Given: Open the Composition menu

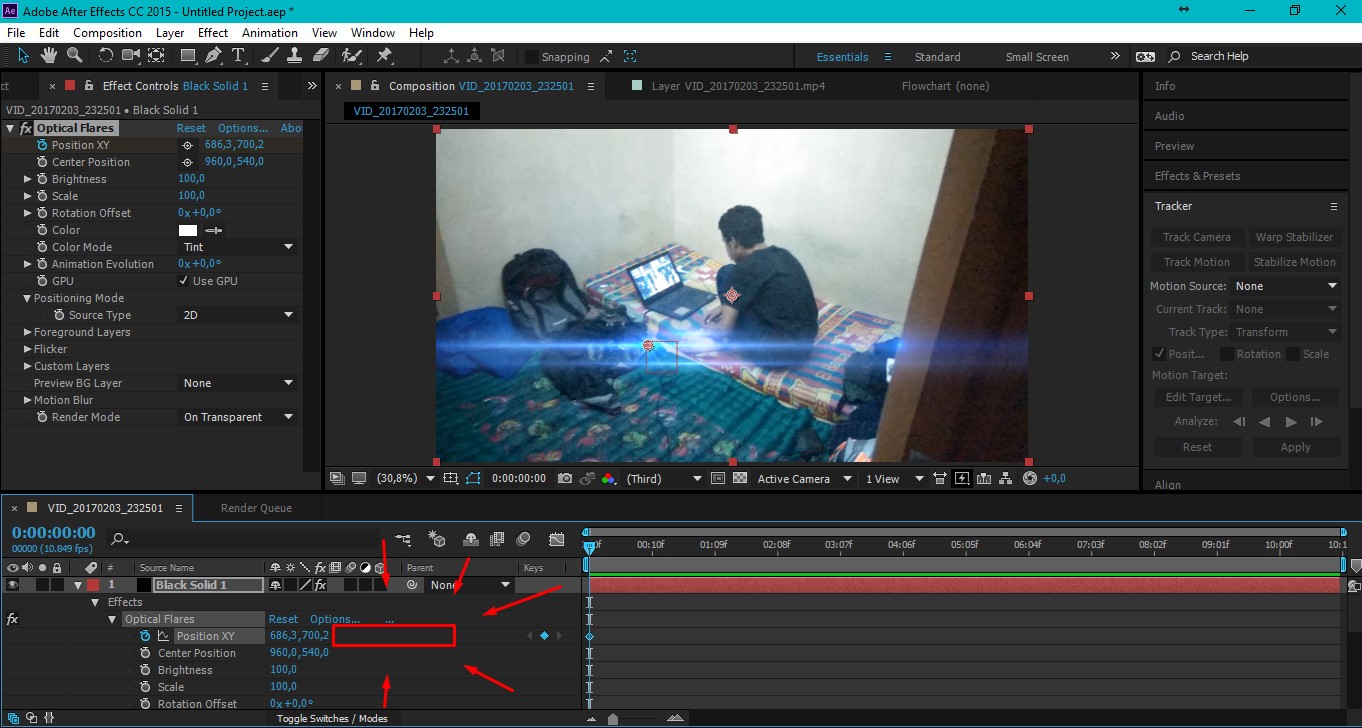Looking at the screenshot, I should [x=107, y=33].
